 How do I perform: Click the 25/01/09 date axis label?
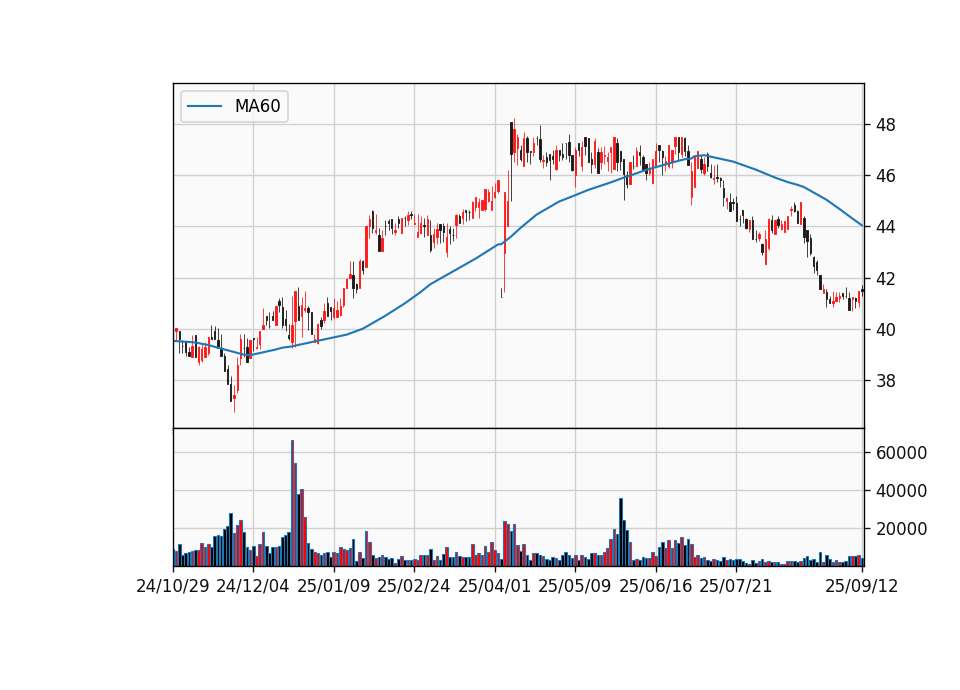click(x=334, y=586)
